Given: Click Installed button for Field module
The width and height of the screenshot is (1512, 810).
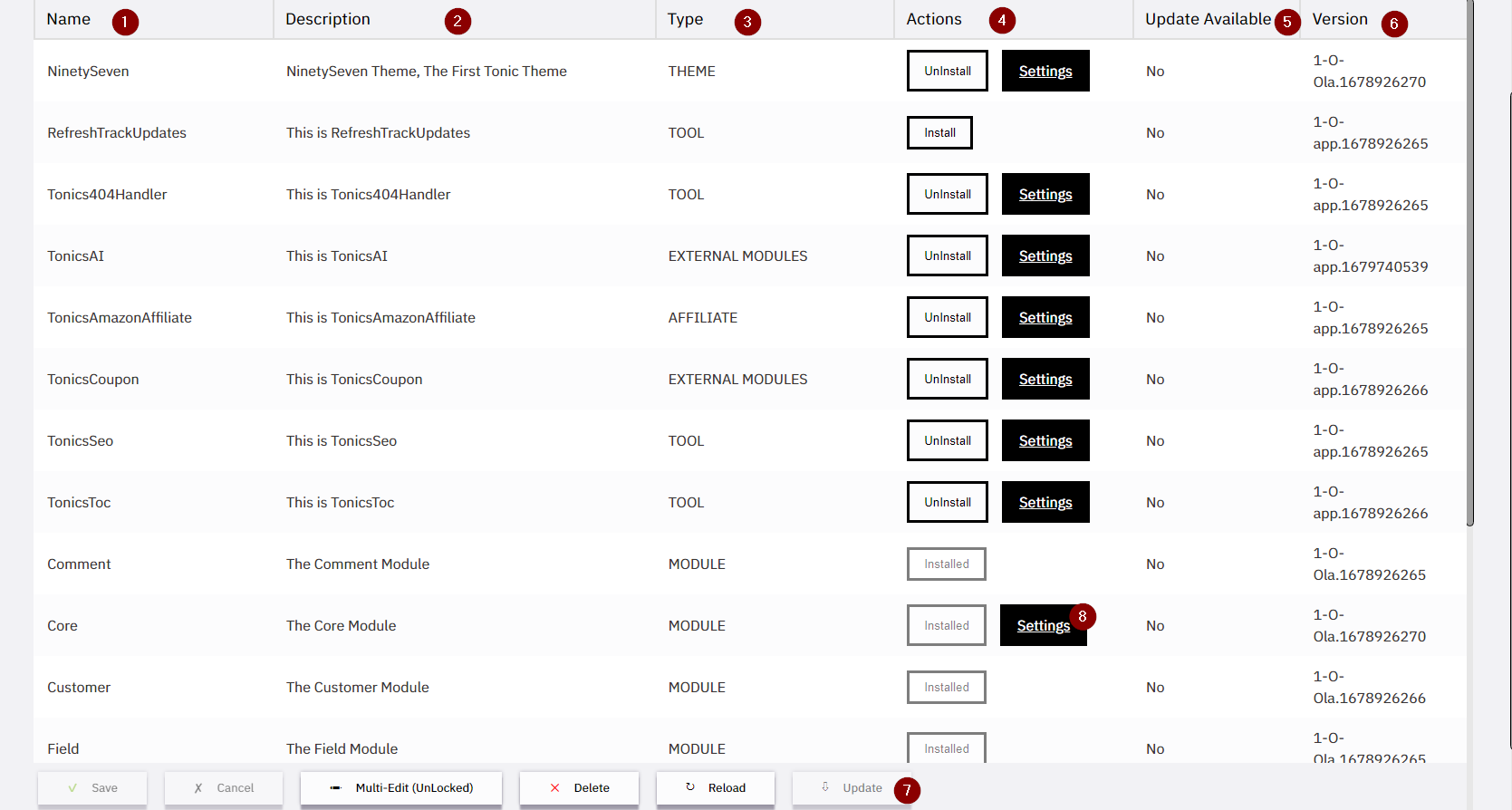Looking at the screenshot, I should (x=947, y=748).
